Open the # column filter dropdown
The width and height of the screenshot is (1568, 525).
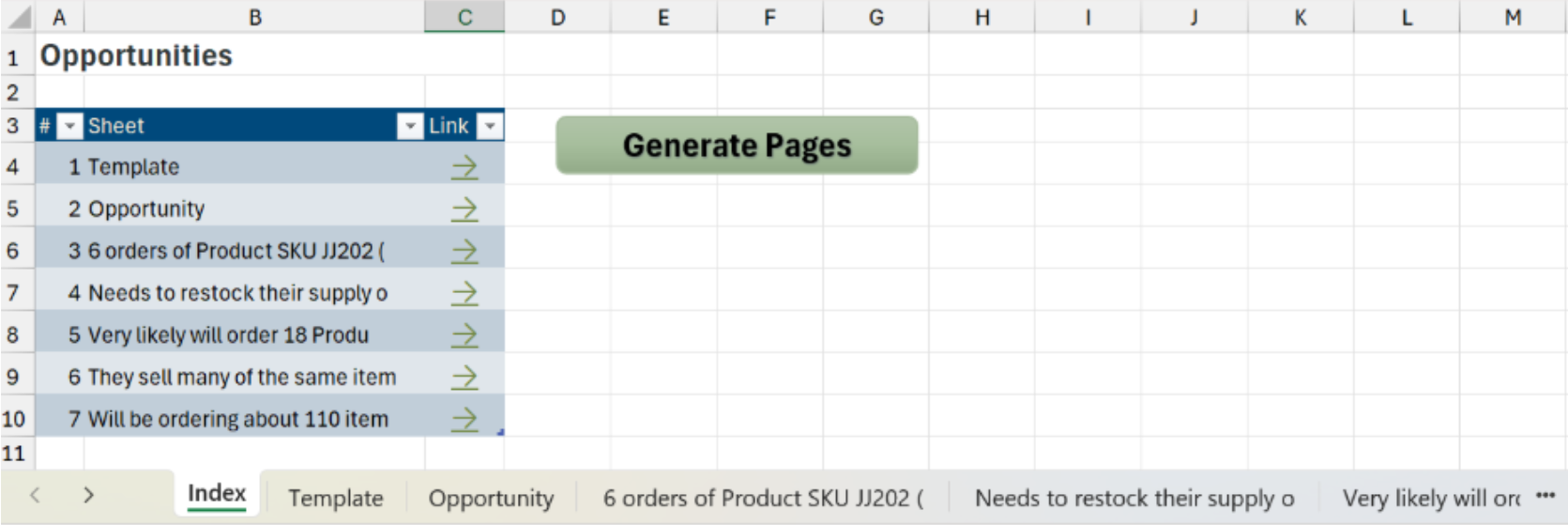70,126
